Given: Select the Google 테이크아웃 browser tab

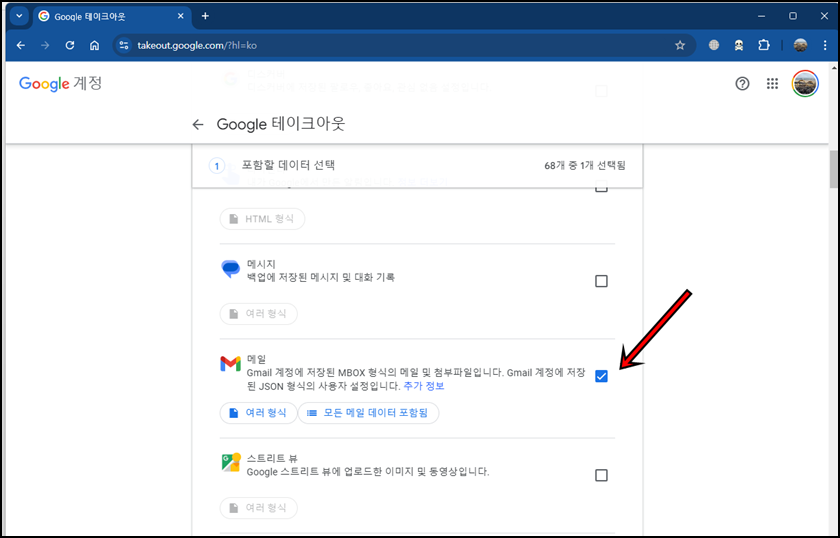Looking at the screenshot, I should [112, 16].
